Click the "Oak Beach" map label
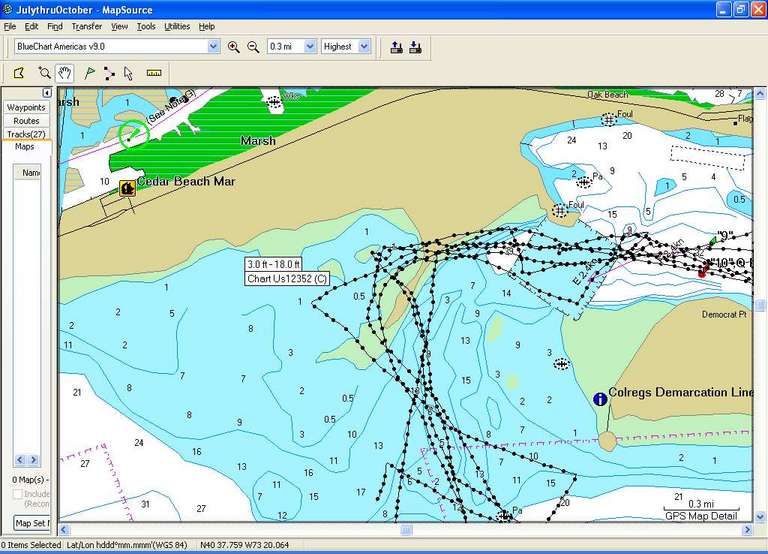 tap(607, 95)
